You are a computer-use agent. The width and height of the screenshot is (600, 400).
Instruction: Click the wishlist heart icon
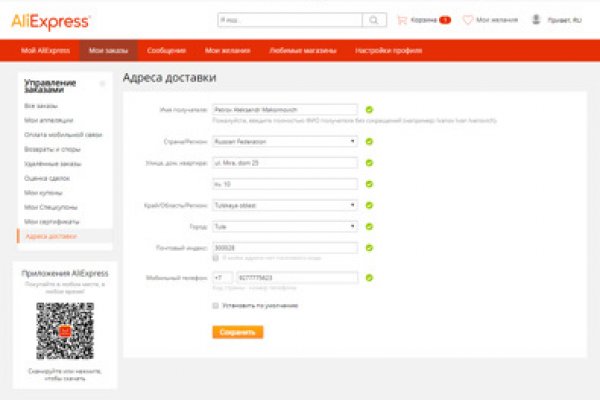[468, 19]
